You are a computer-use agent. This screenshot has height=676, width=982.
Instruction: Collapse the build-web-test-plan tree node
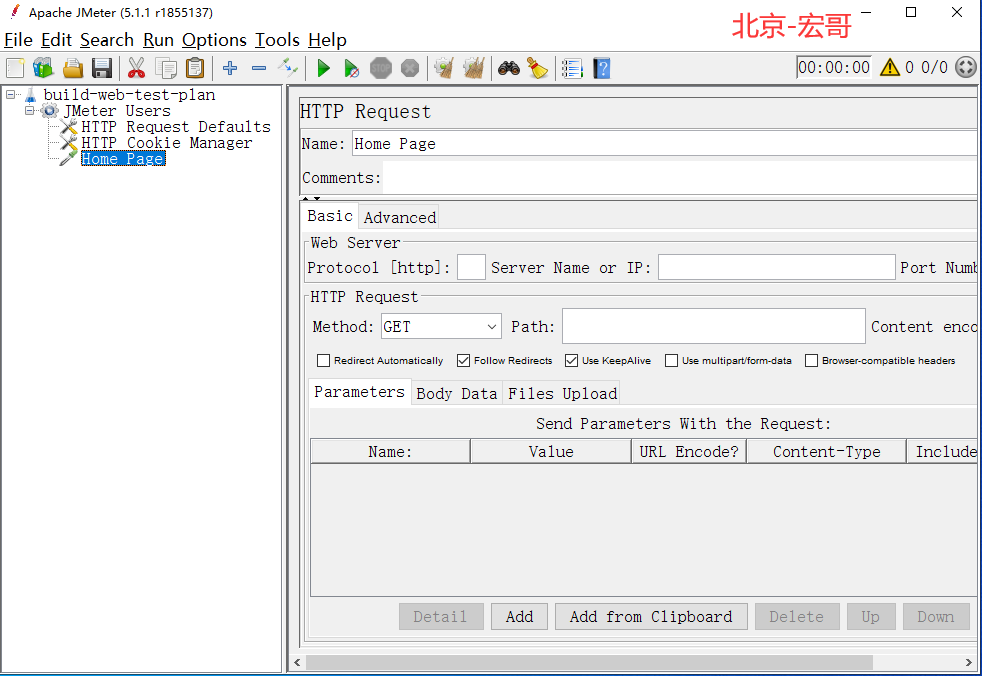point(11,95)
